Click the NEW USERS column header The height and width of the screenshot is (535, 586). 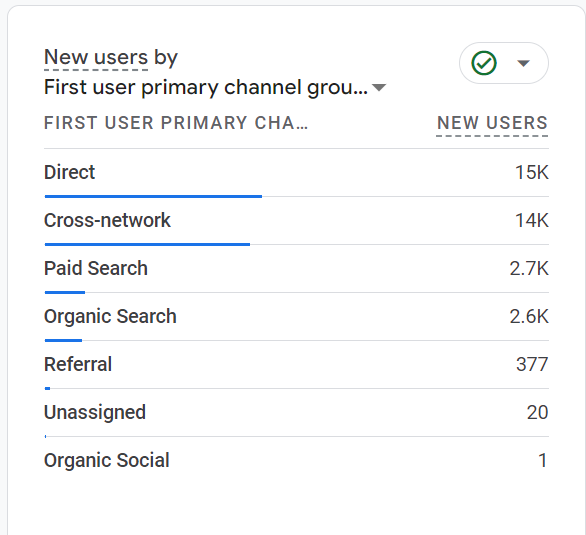point(492,123)
